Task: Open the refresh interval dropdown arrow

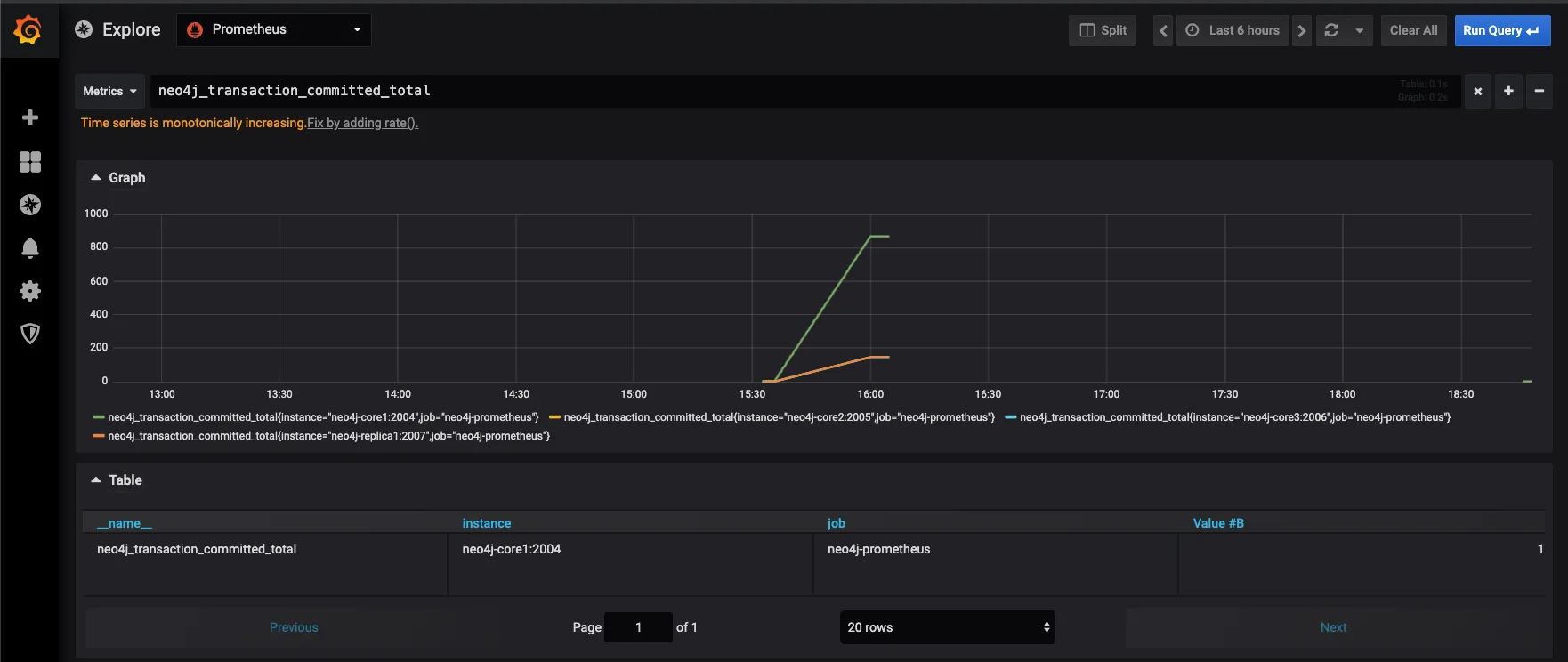Action: (1359, 30)
